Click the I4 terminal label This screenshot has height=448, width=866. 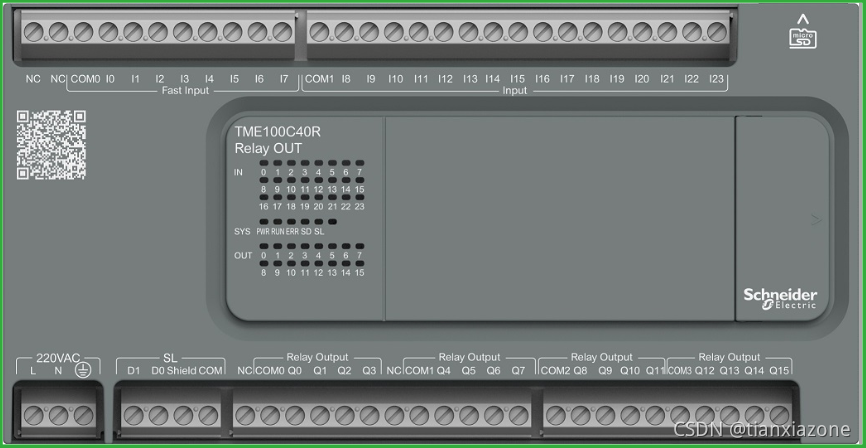(x=209, y=79)
